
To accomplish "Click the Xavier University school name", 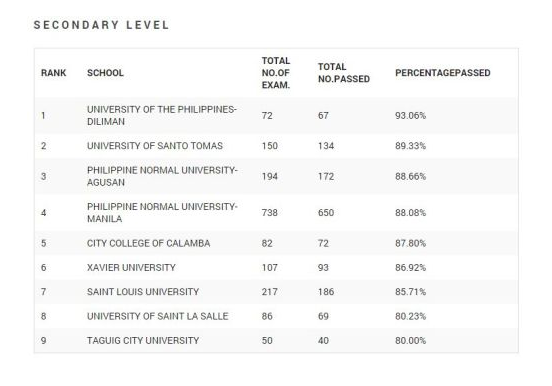I will click(x=131, y=268).
